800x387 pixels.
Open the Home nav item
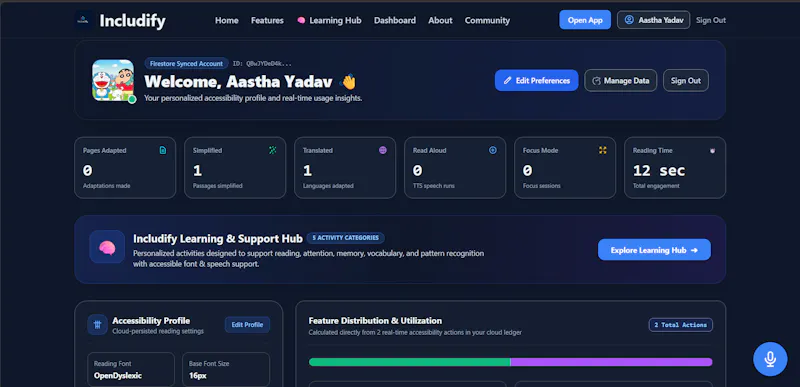pos(227,20)
